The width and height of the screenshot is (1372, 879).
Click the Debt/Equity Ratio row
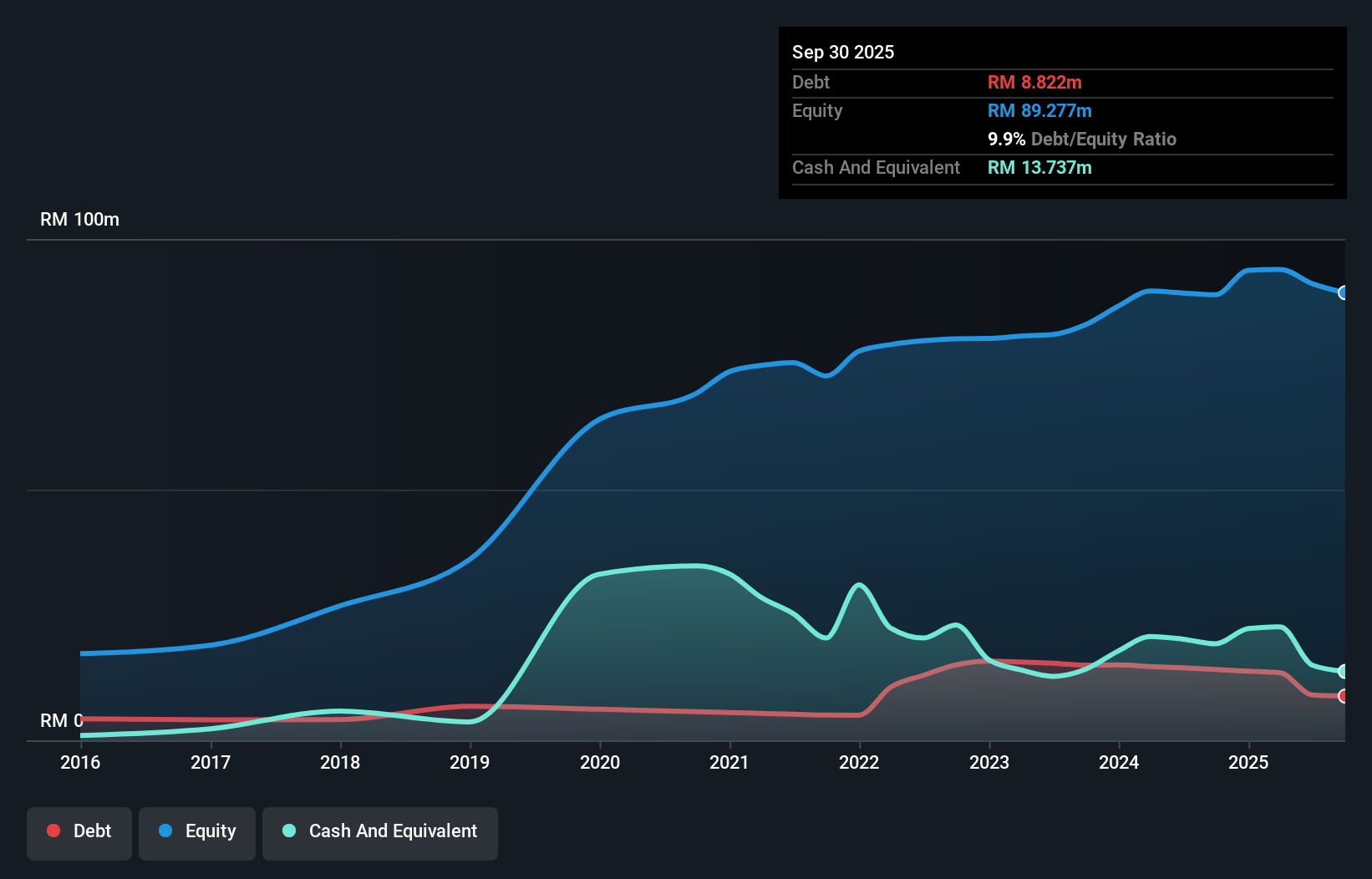1082,139
